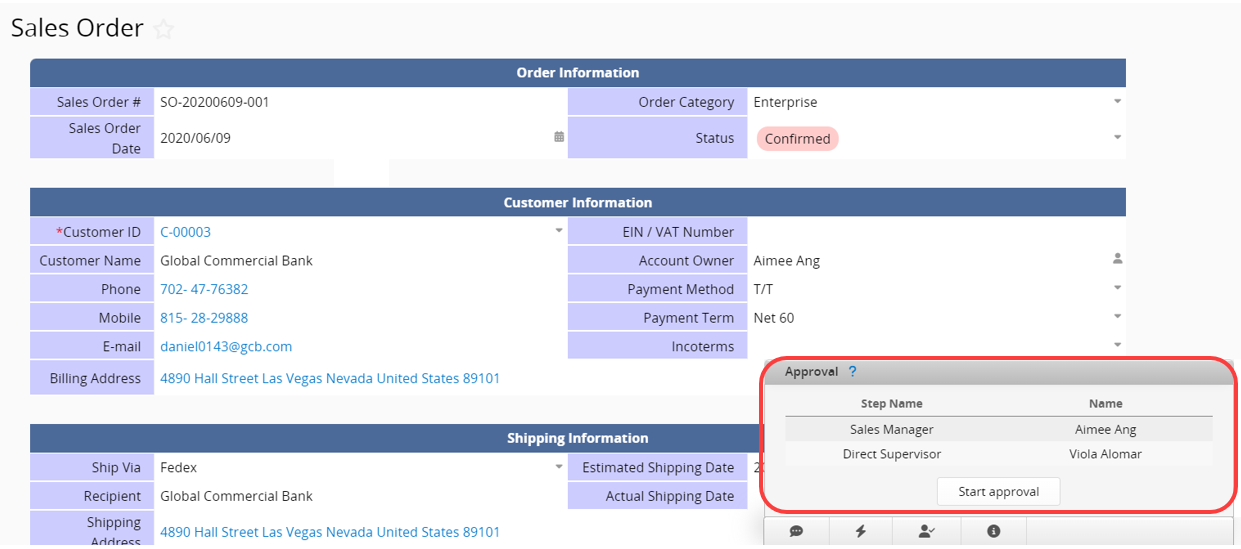Expand the Order Category dropdown
The width and height of the screenshot is (1241, 549).
(1117, 101)
